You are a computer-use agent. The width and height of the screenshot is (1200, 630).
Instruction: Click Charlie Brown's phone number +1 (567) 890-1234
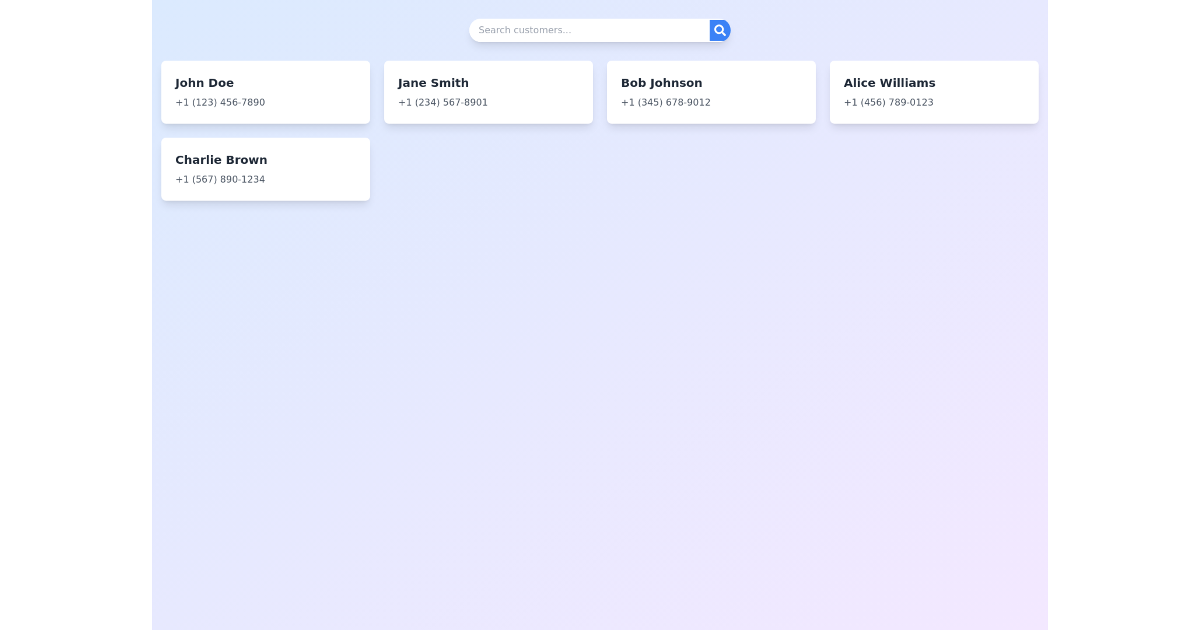coord(220,179)
